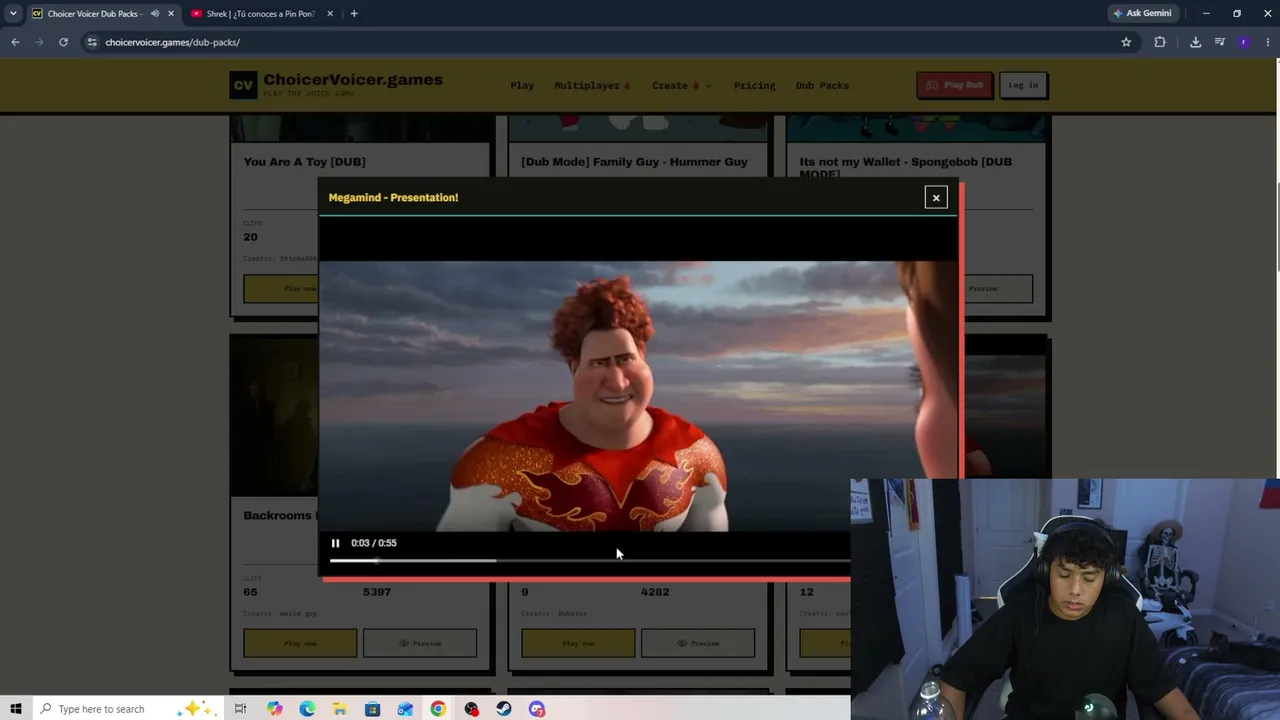
Task: View site information icon in address bar
Action: click(92, 42)
